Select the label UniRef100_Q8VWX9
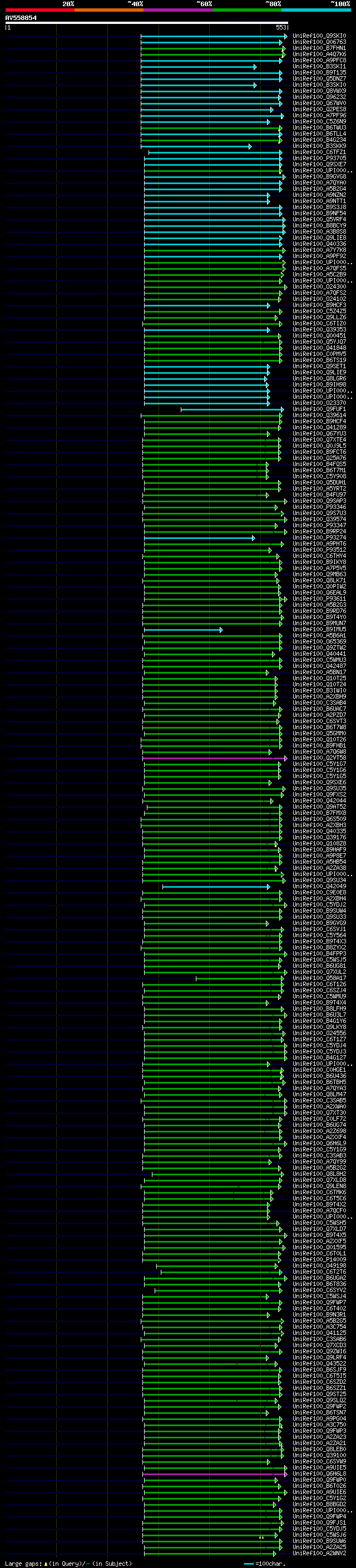 [319, 91]
